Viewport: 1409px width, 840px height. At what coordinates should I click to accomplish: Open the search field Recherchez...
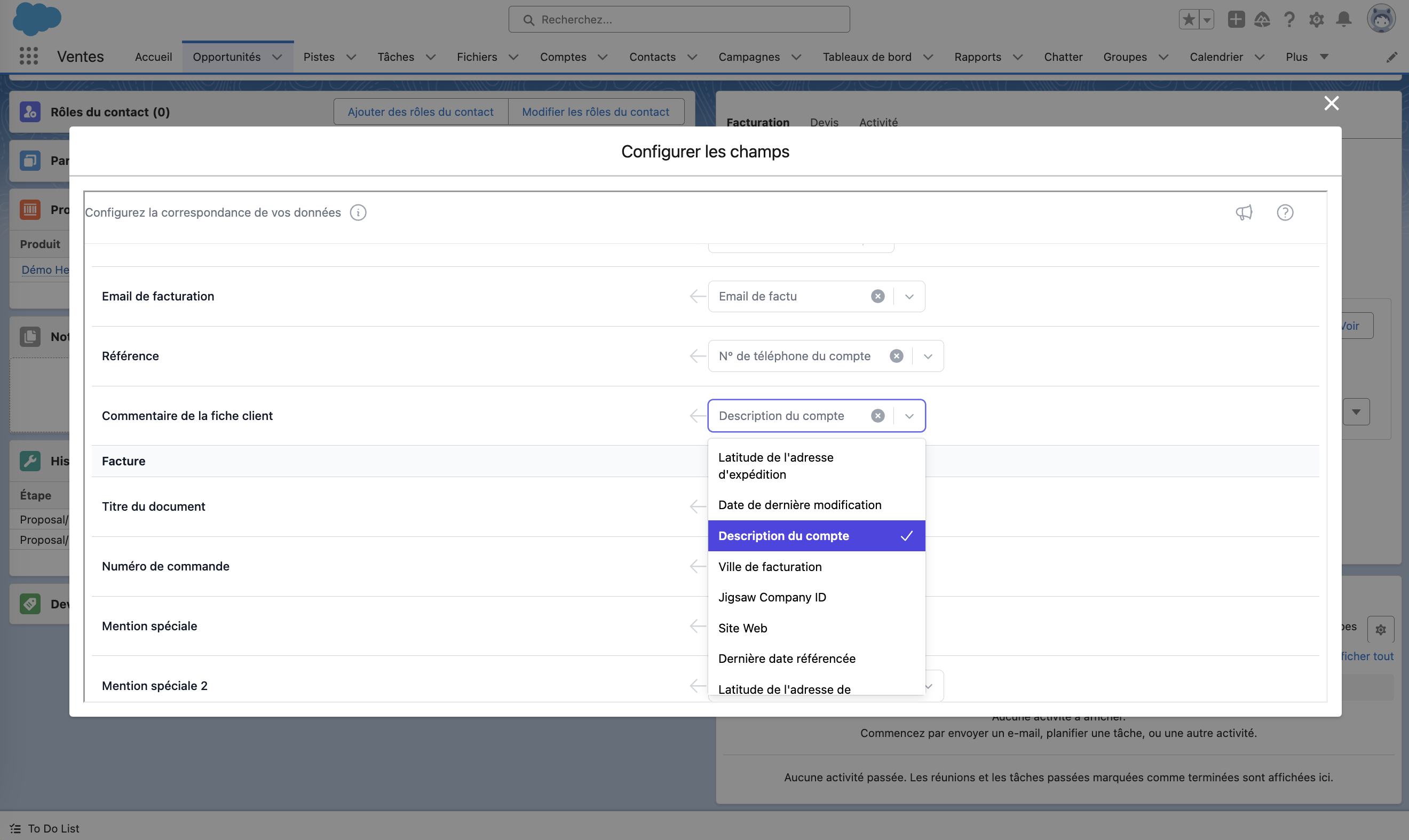pos(679,20)
